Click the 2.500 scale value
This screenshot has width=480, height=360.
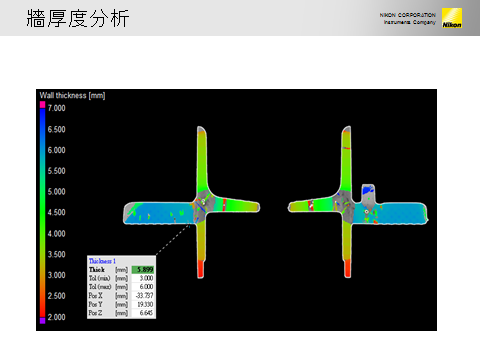pyautogui.click(x=56, y=296)
